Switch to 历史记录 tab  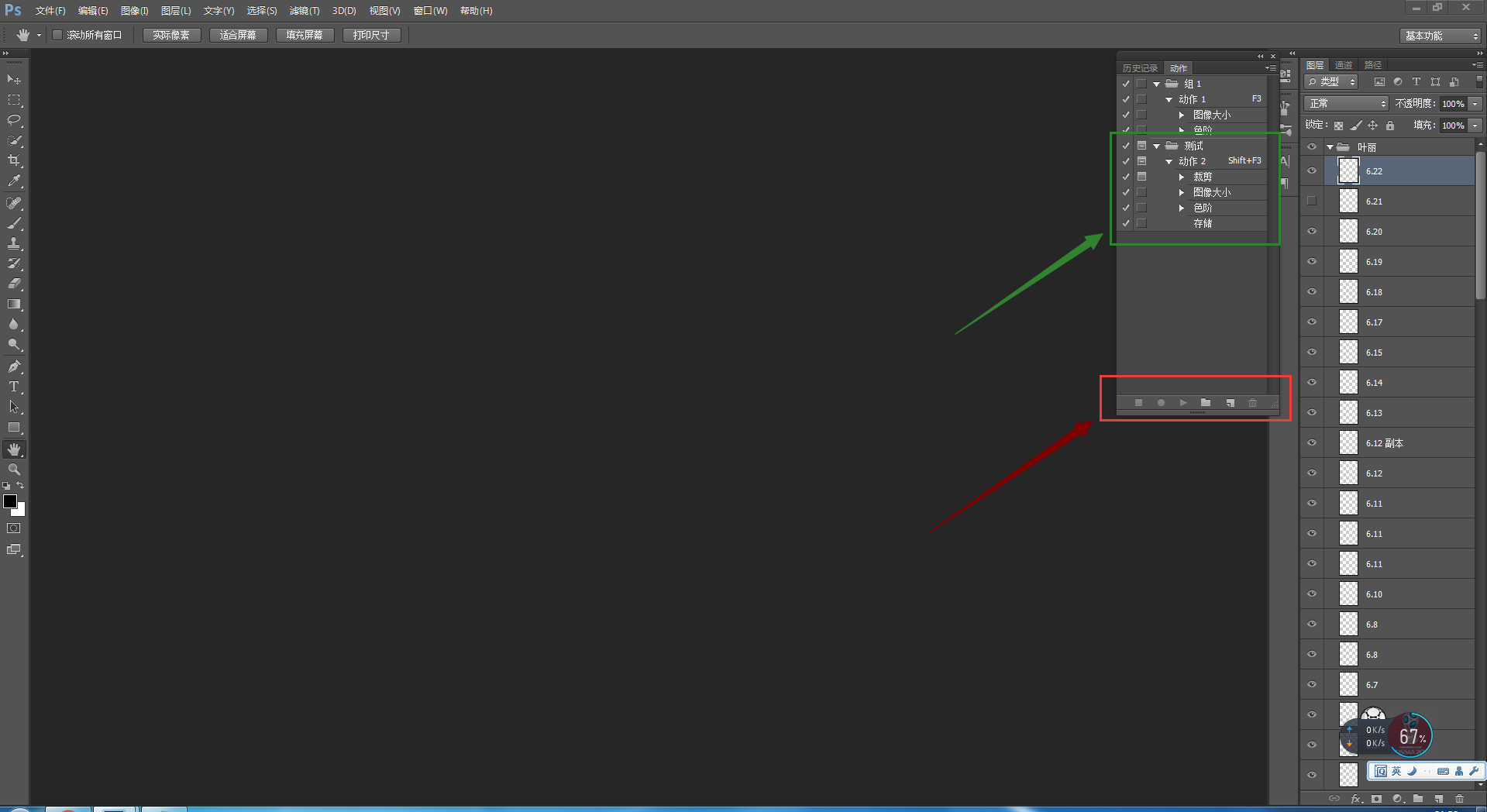pyautogui.click(x=1140, y=68)
